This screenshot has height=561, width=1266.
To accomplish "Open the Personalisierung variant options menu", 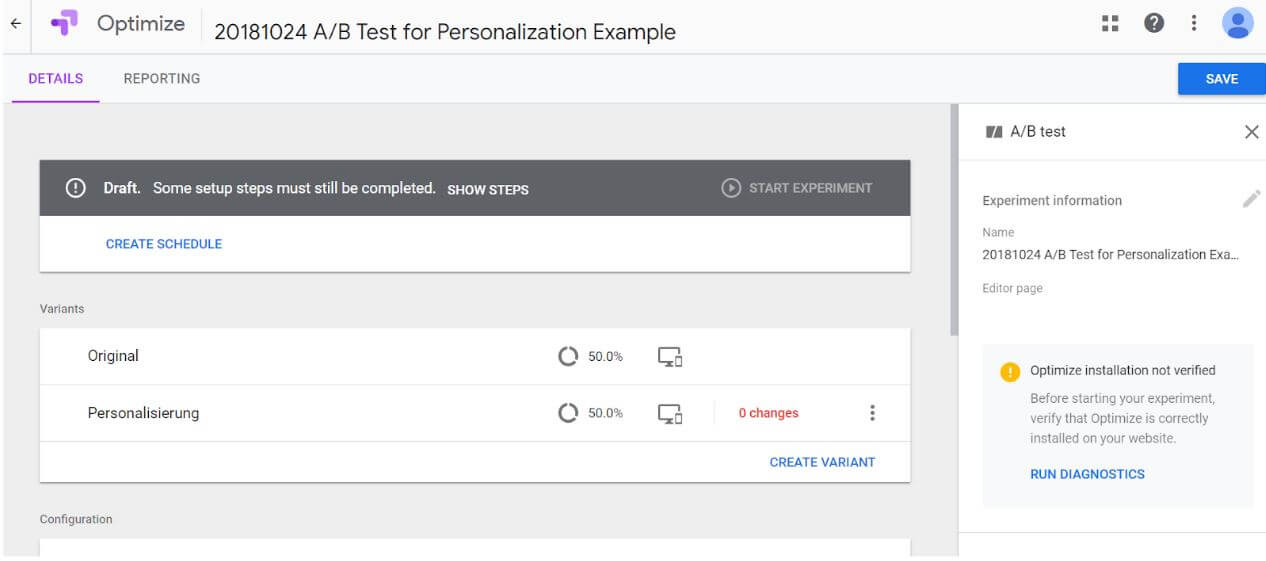I will click(872, 413).
